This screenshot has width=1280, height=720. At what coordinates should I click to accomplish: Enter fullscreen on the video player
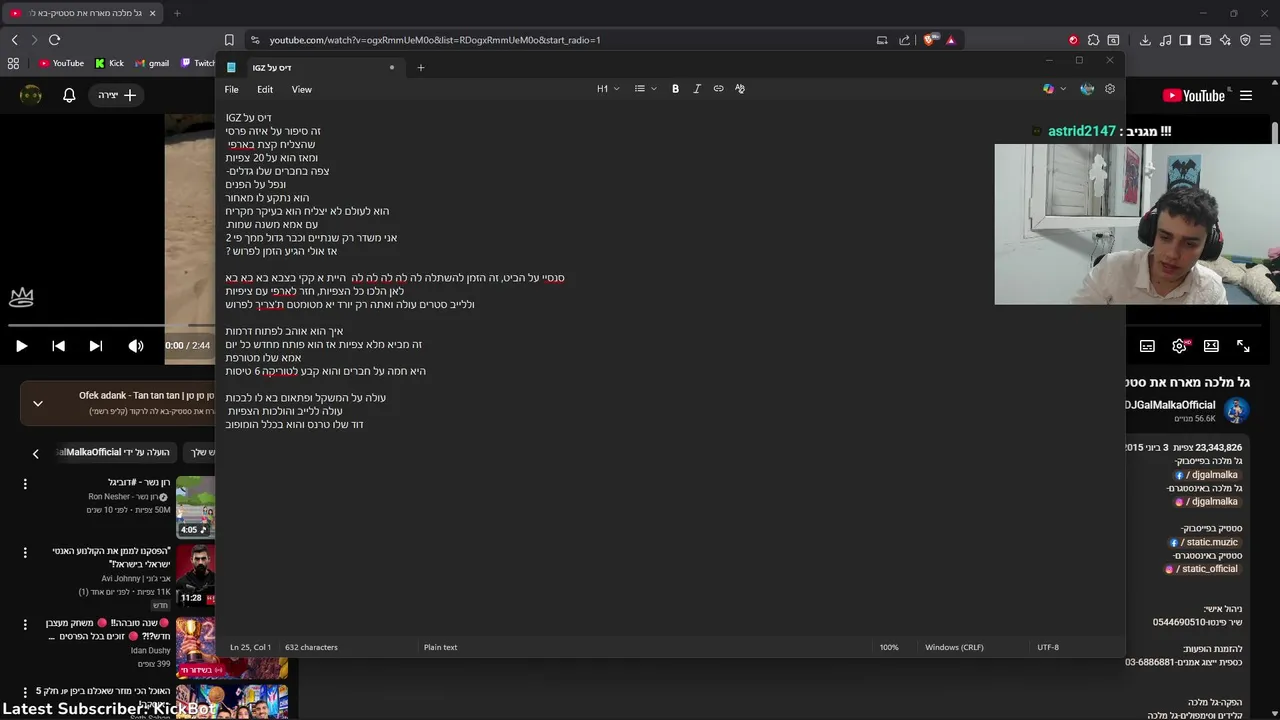click(x=1243, y=346)
